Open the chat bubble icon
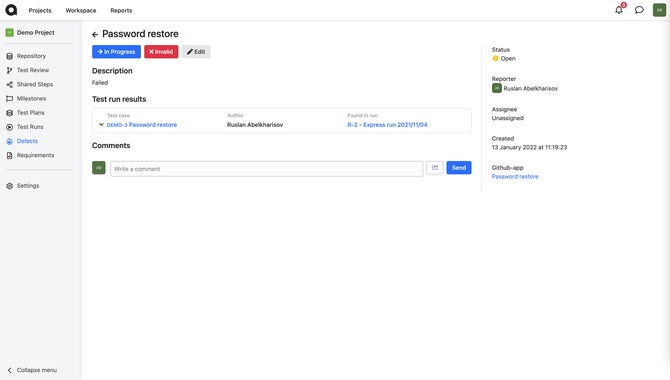Viewport: 670px width, 380px height. pyautogui.click(x=639, y=10)
